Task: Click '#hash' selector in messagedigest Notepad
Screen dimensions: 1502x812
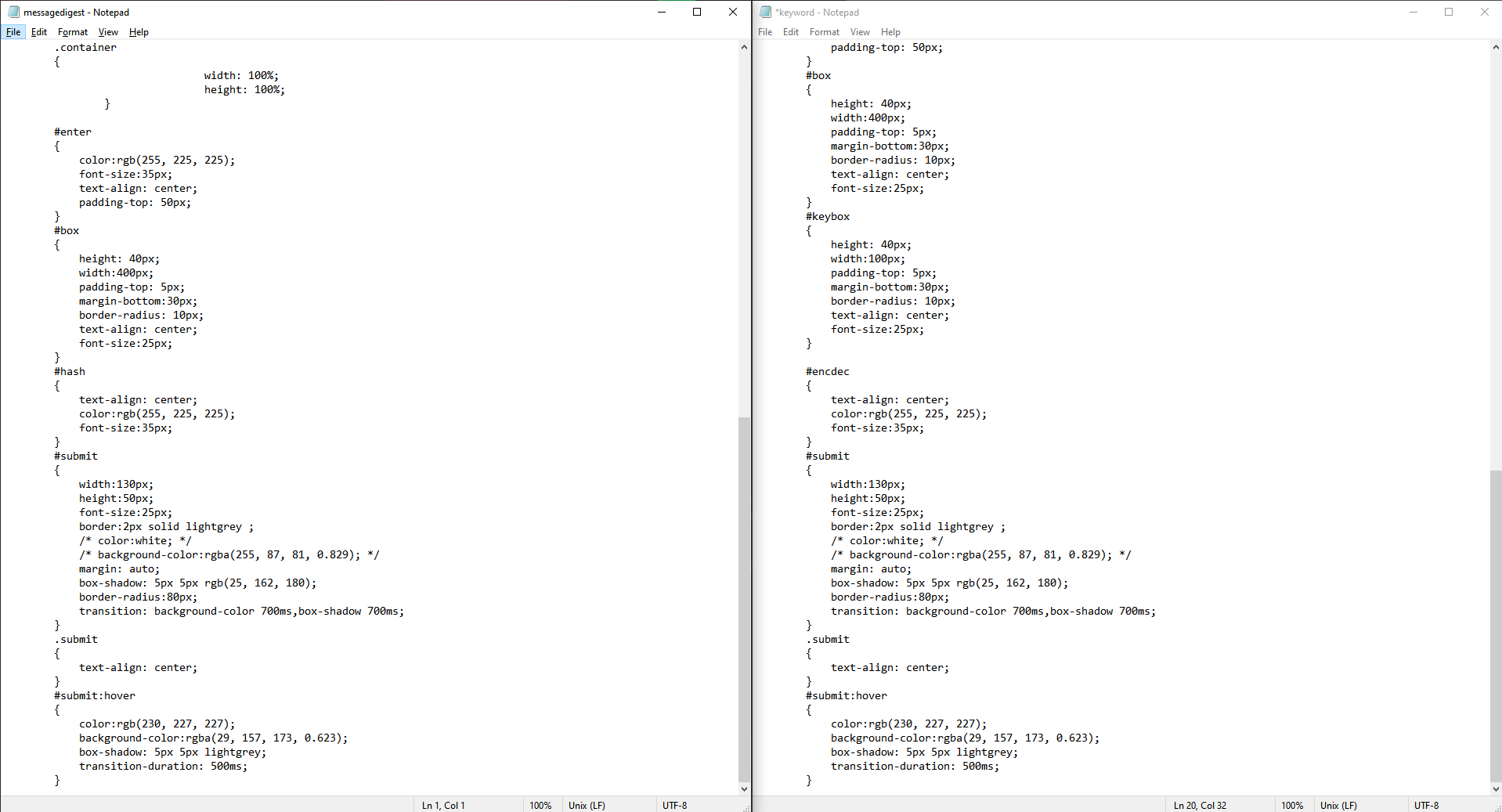Action: [70, 372]
